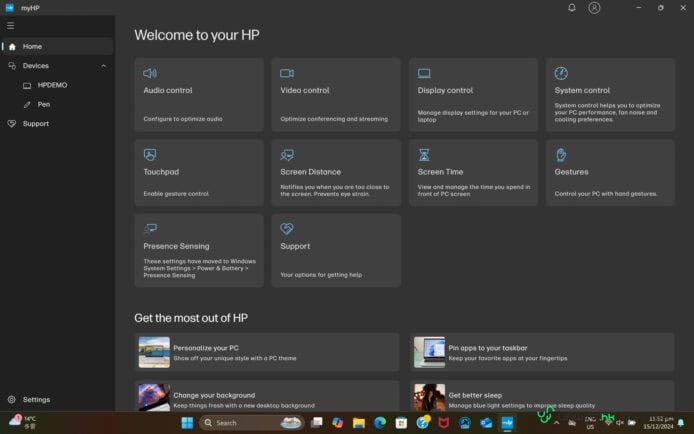Click the Settings gear icon in sidebar
694x434 pixels.
point(12,399)
